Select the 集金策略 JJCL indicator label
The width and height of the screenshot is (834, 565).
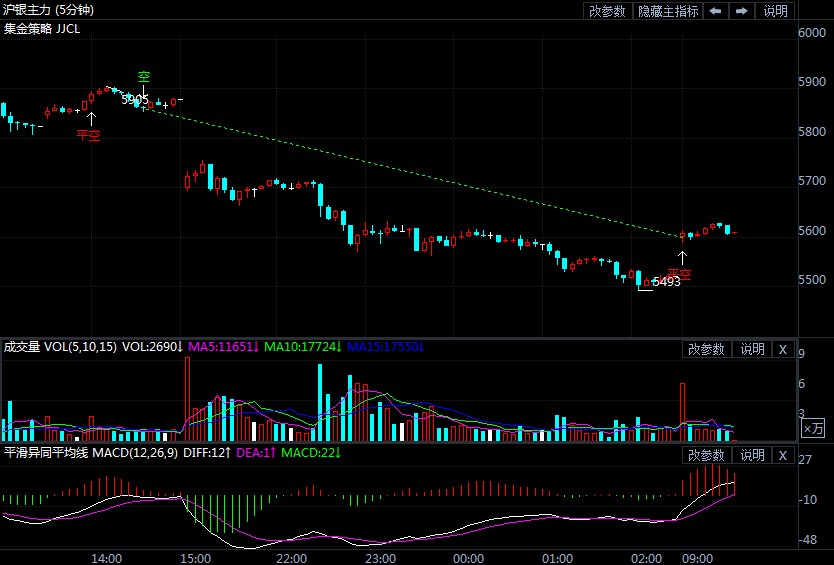(x=42, y=29)
